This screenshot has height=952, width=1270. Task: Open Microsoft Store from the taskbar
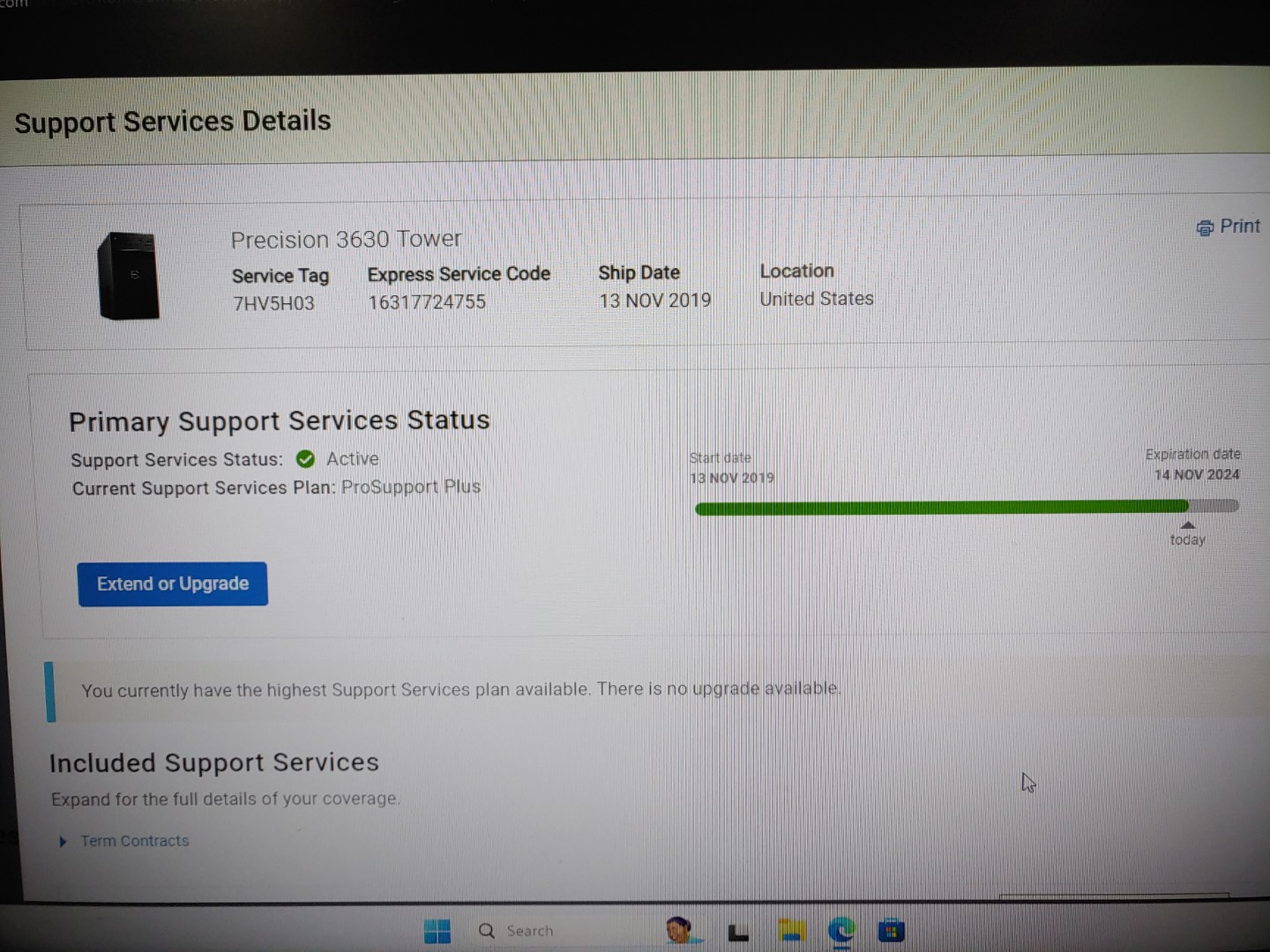tap(892, 931)
